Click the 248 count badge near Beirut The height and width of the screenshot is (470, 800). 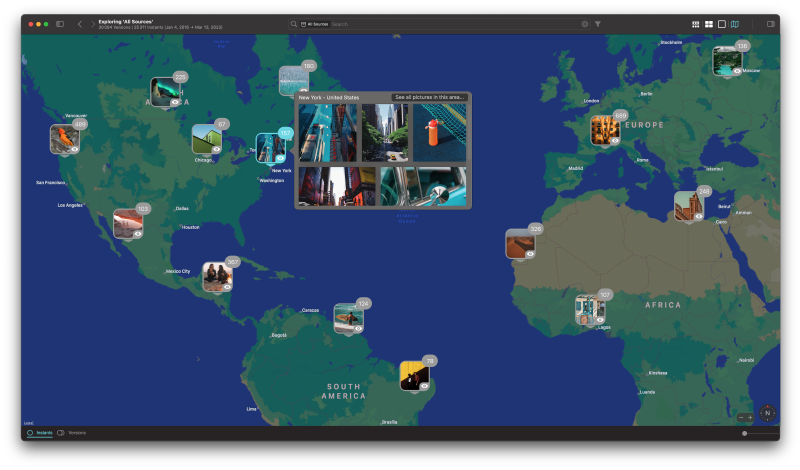click(x=704, y=191)
